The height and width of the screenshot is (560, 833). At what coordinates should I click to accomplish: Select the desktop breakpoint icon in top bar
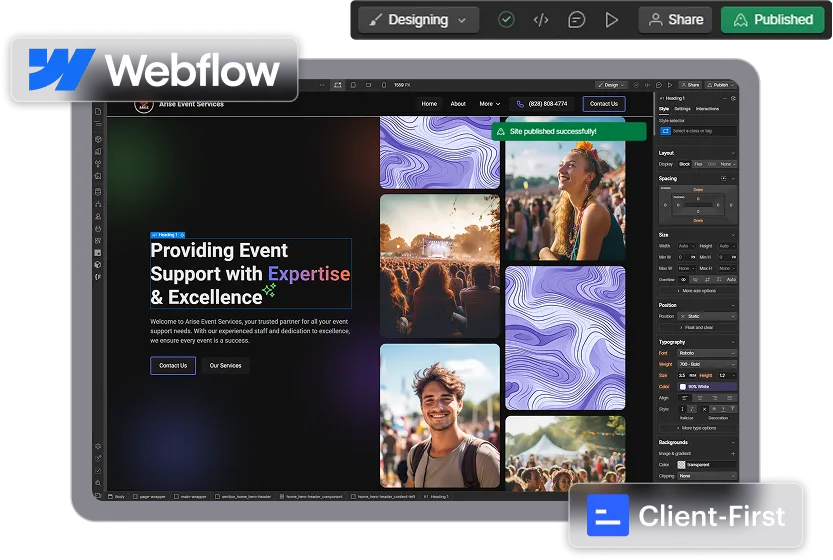(338, 85)
